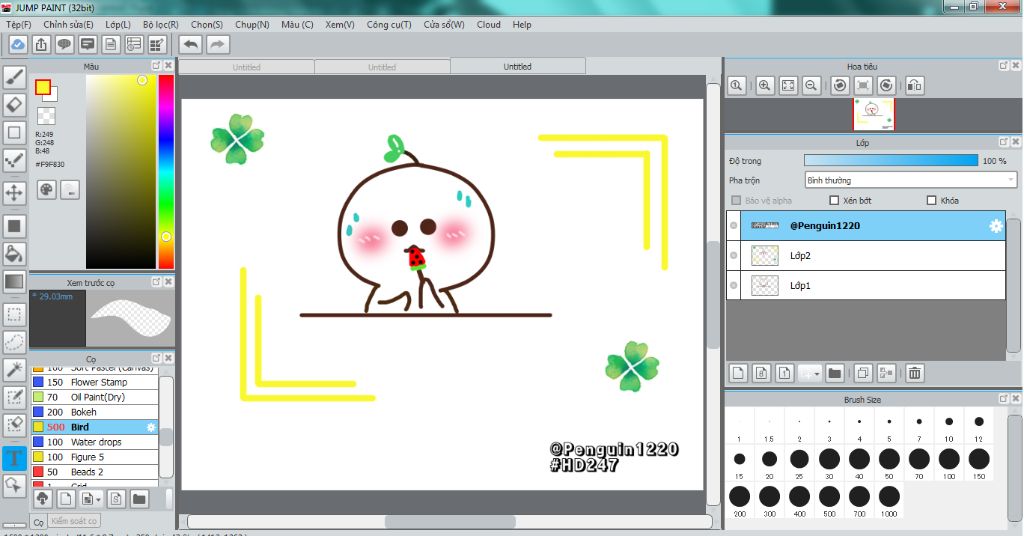The image size is (1024, 536).
Task: Choose brush size 1000
Action: pyautogui.click(x=889, y=501)
